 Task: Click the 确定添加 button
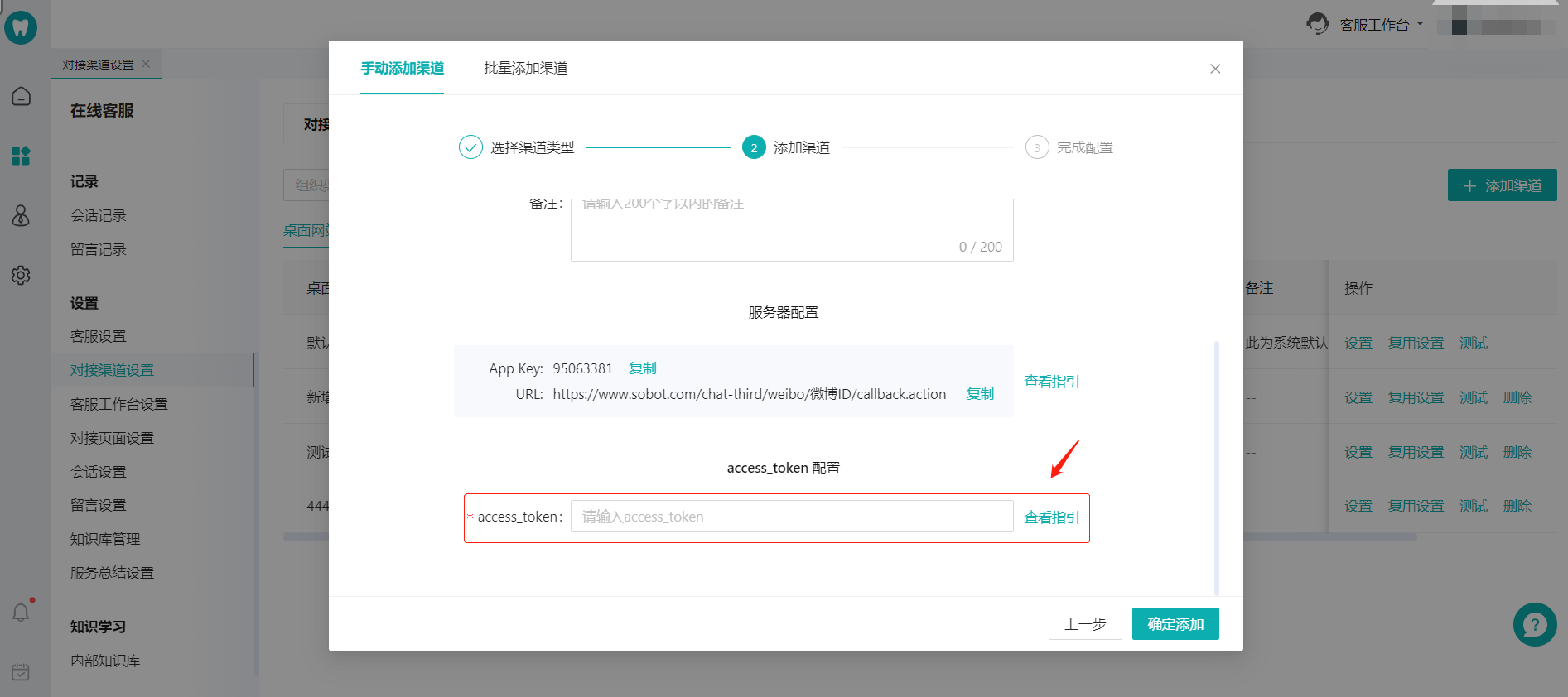(1175, 624)
